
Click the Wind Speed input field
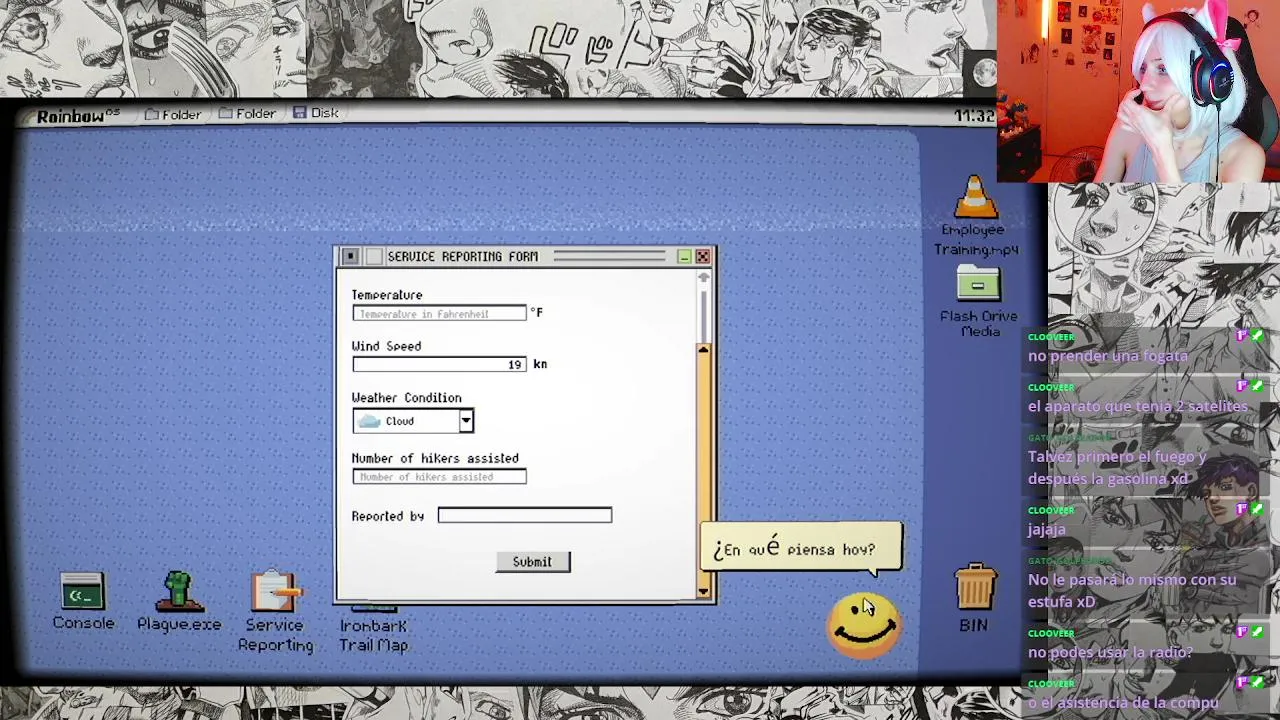point(439,364)
